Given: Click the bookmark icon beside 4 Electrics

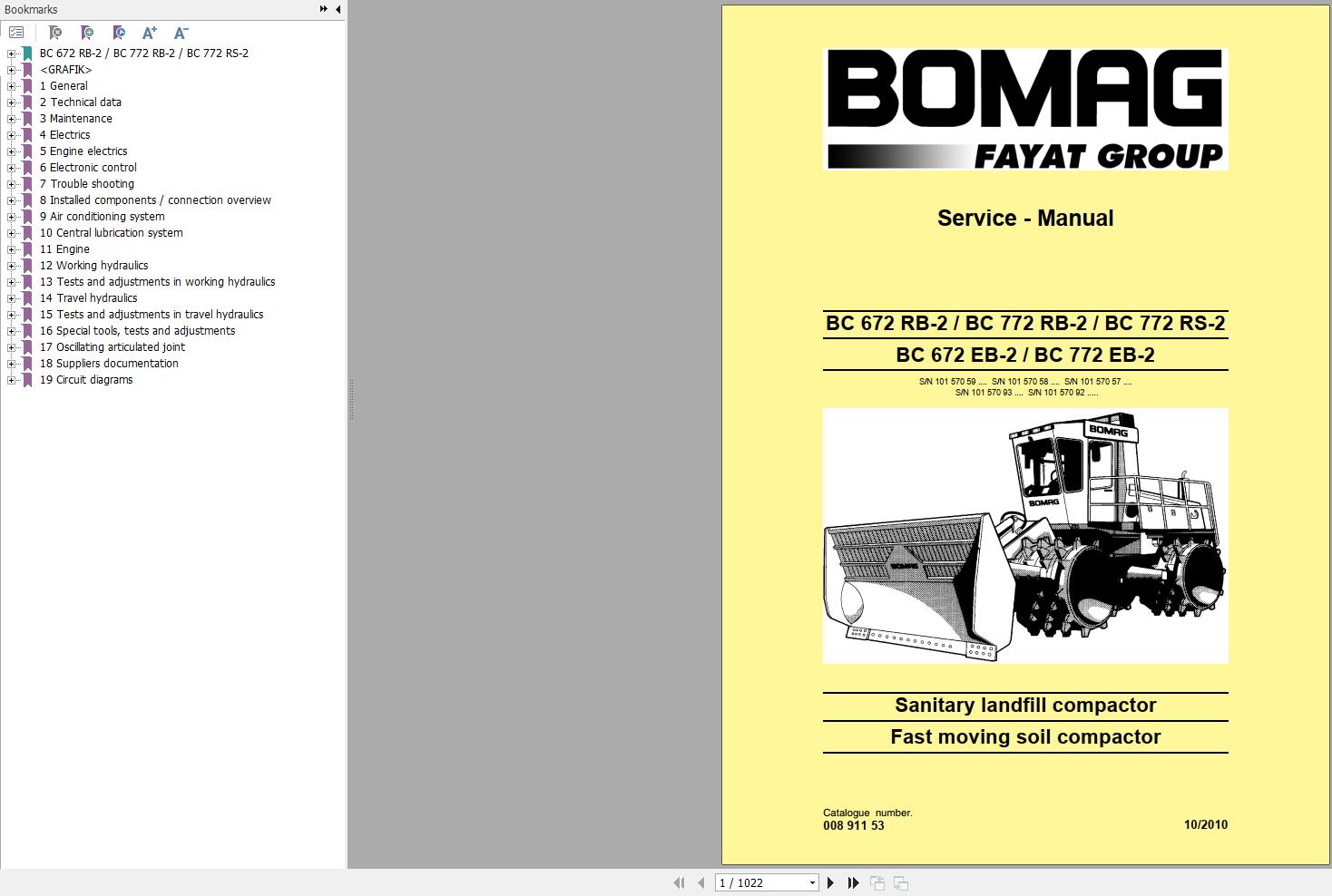Looking at the screenshot, I should click(x=27, y=135).
